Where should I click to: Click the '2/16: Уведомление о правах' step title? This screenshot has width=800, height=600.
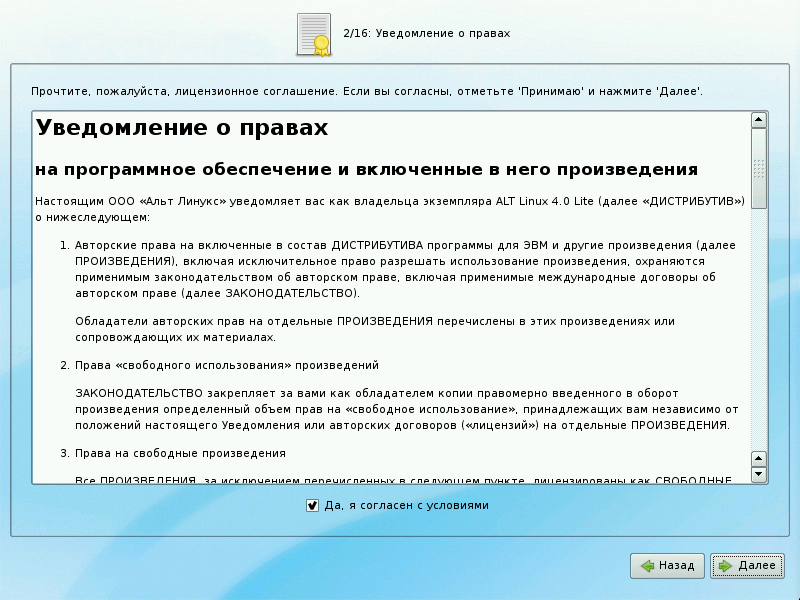pyautogui.click(x=426, y=34)
